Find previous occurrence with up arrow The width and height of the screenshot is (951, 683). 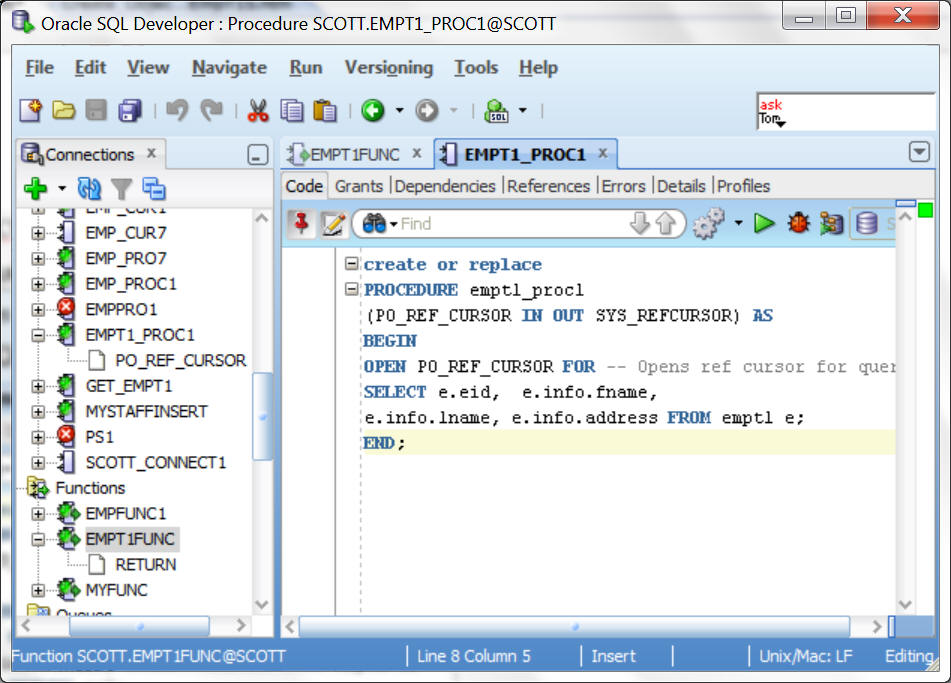click(x=665, y=223)
